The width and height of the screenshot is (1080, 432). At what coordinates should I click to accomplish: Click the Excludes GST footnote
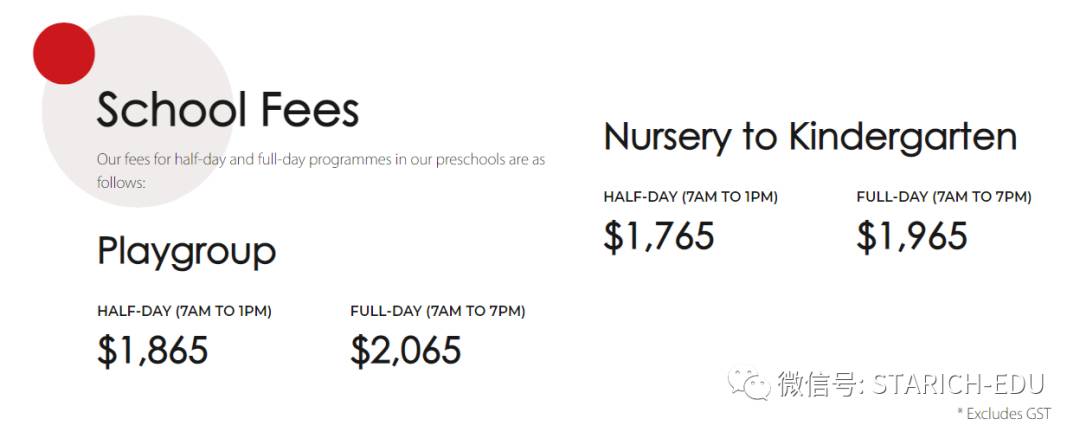[1008, 413]
